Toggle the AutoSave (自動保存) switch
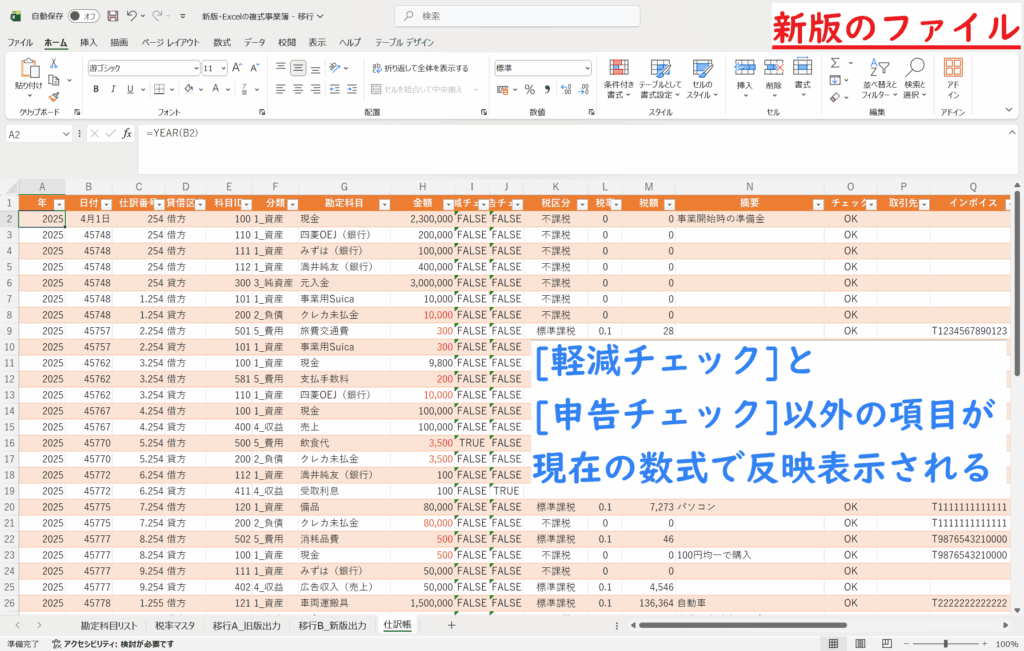Viewport: 1024px width, 651px height. click(84, 16)
